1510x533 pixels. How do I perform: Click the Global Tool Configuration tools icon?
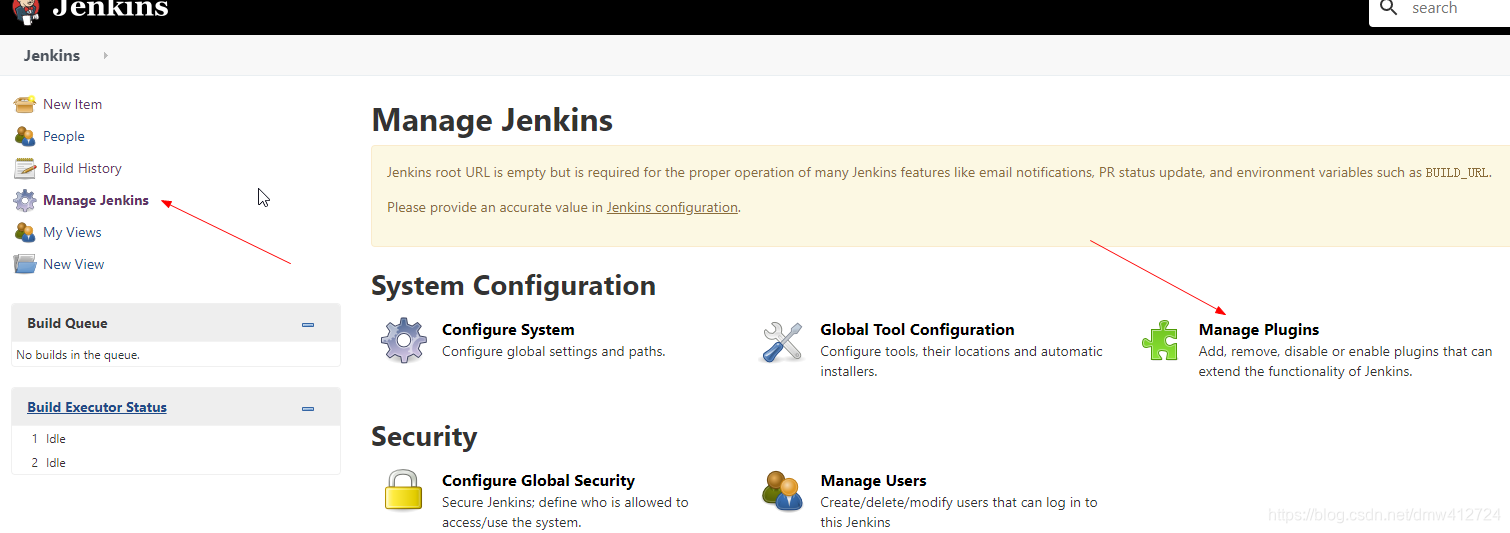[782, 341]
